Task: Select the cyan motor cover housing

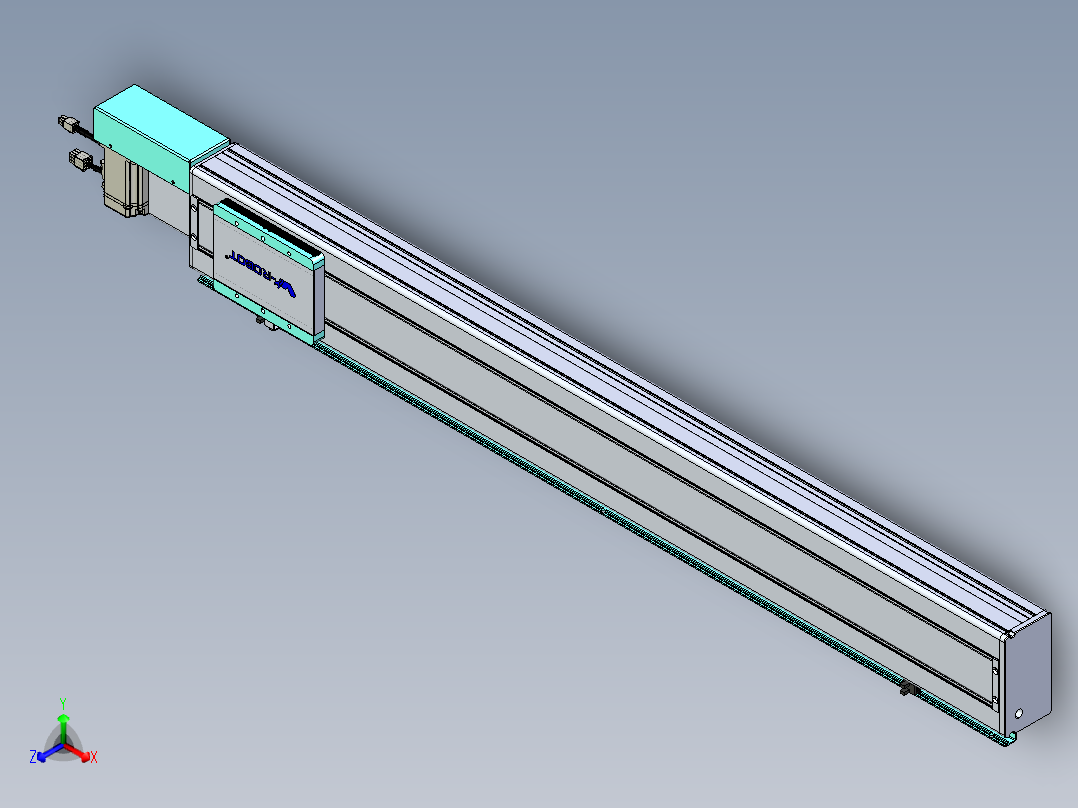Action: pos(160,137)
